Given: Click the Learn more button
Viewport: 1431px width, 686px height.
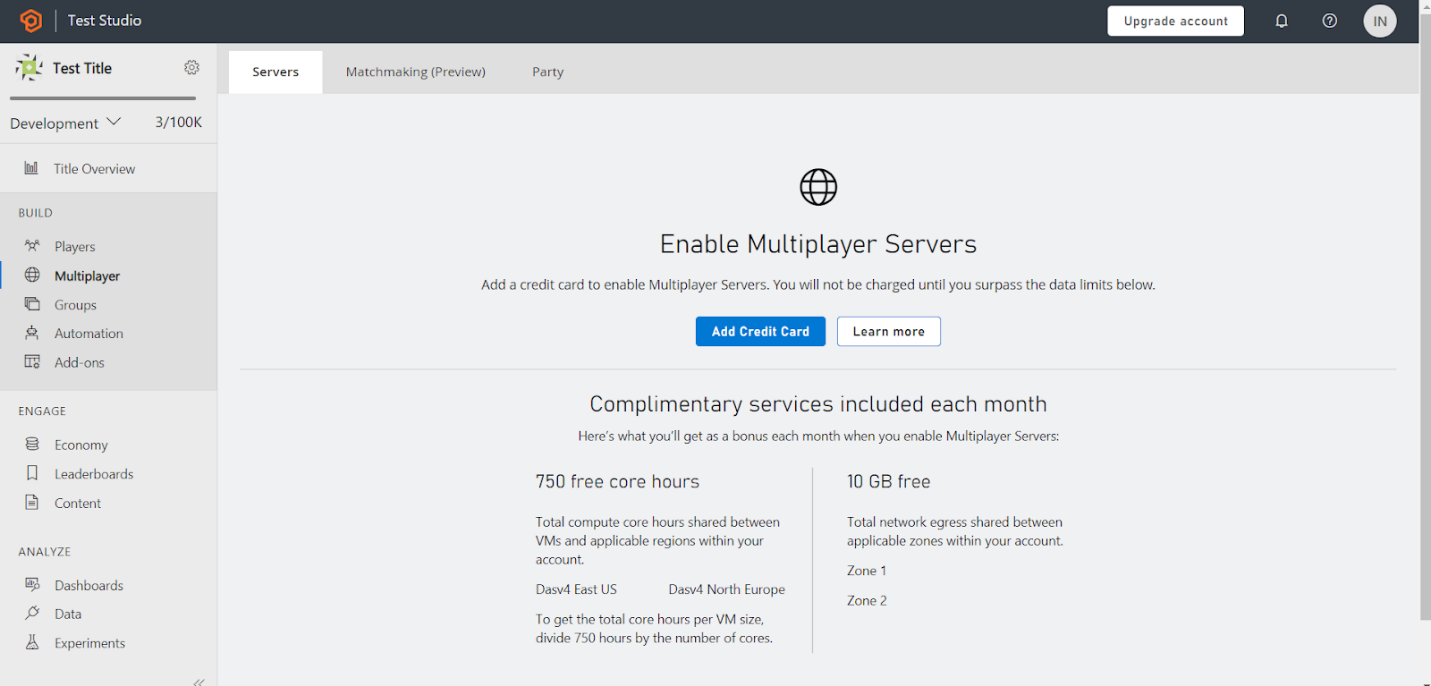Looking at the screenshot, I should click(x=888, y=331).
